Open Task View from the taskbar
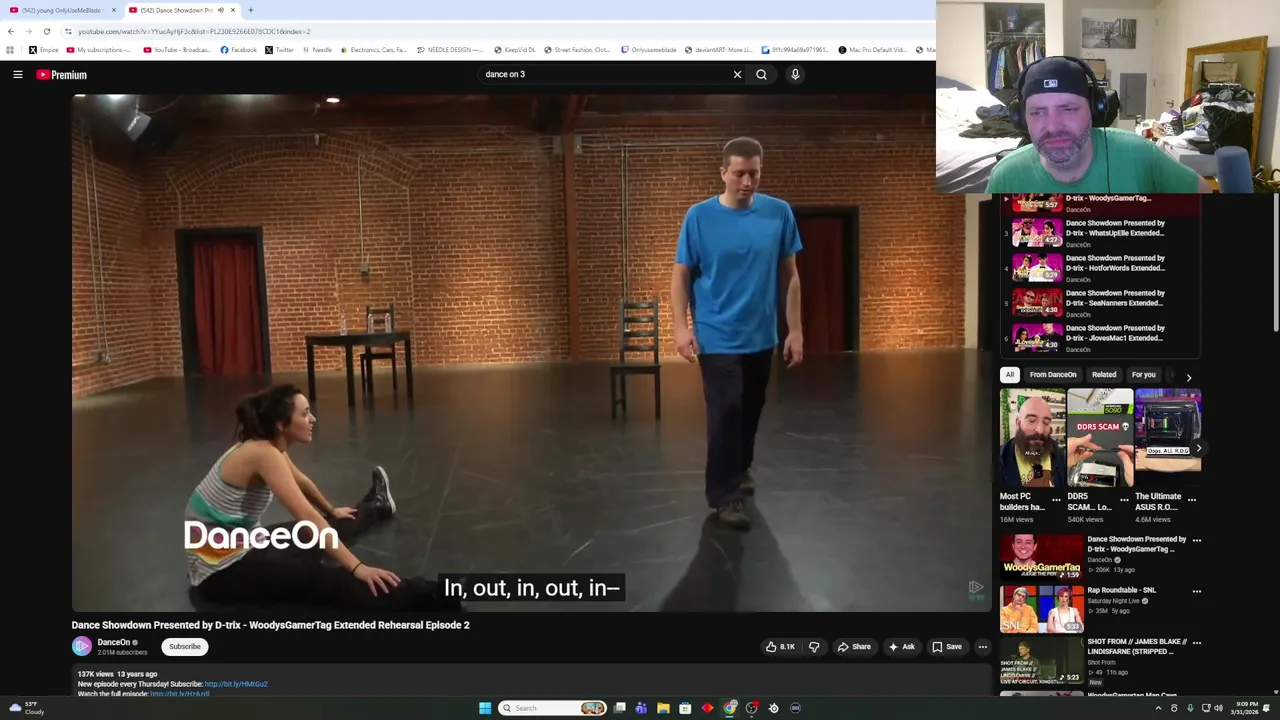1280x720 pixels. coord(620,708)
